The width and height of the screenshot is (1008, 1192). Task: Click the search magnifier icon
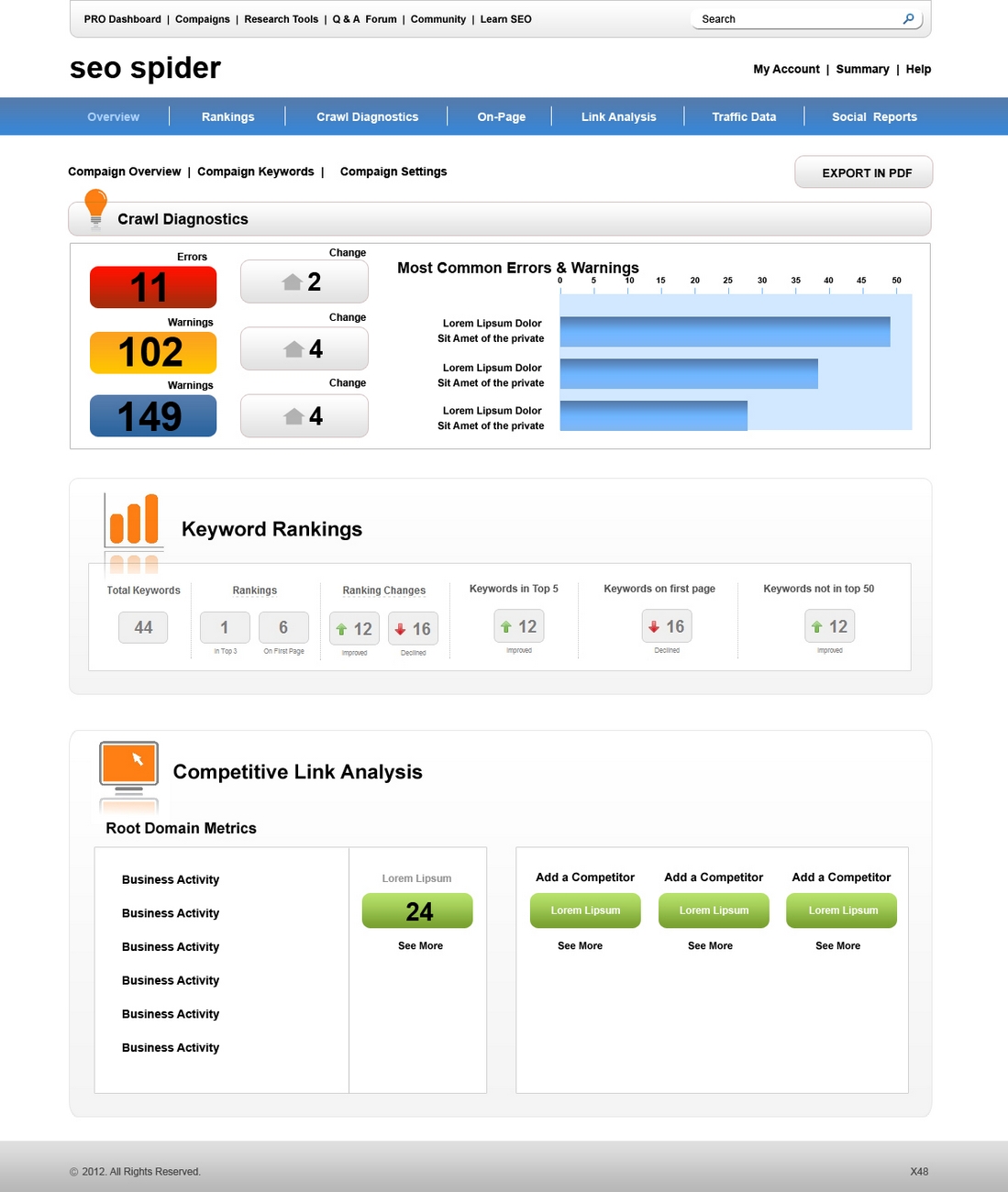point(908,18)
